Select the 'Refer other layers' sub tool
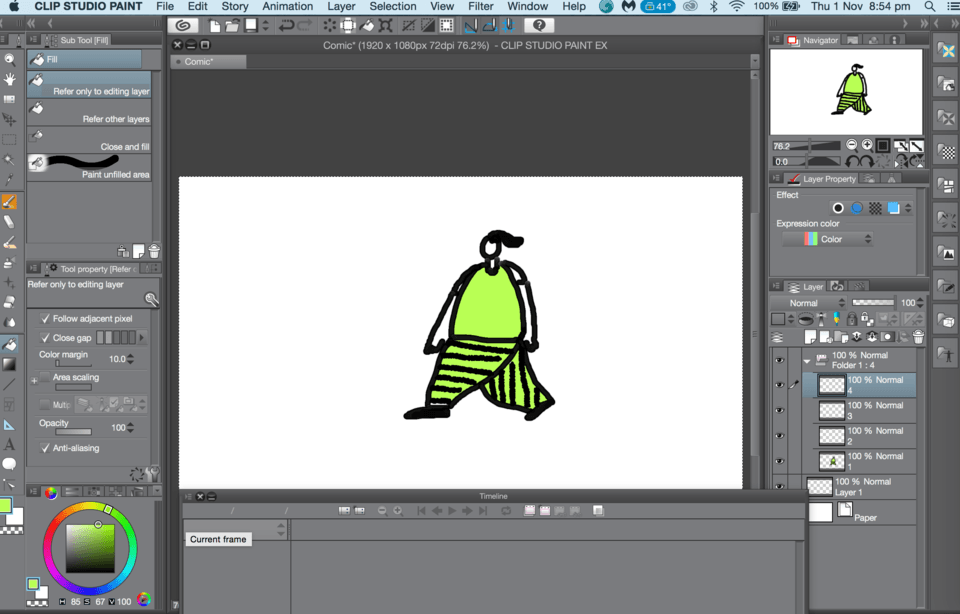 pyautogui.click(x=90, y=113)
